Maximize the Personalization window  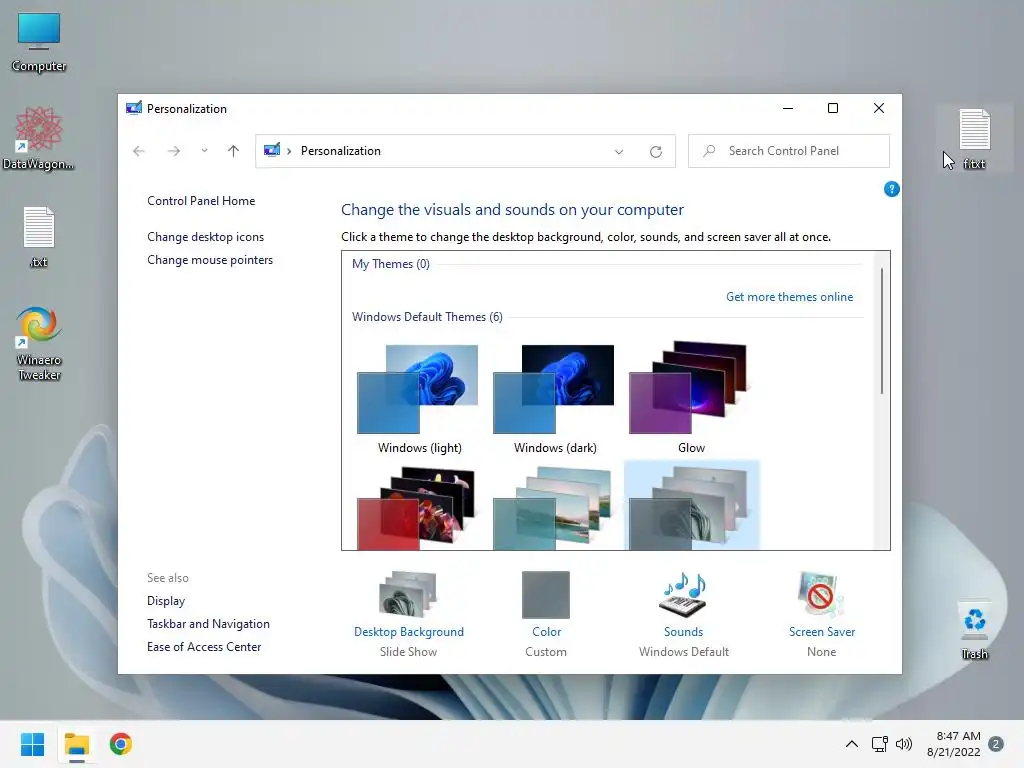(833, 108)
